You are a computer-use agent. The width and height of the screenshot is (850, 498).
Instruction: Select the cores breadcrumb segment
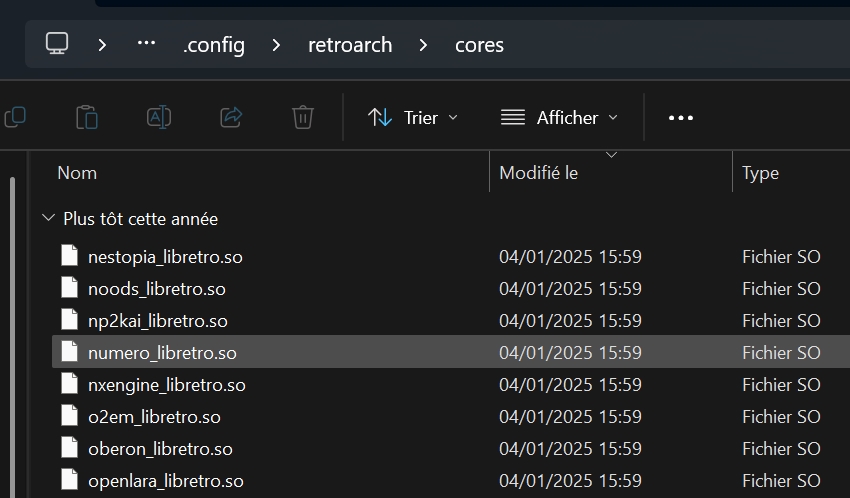(479, 45)
